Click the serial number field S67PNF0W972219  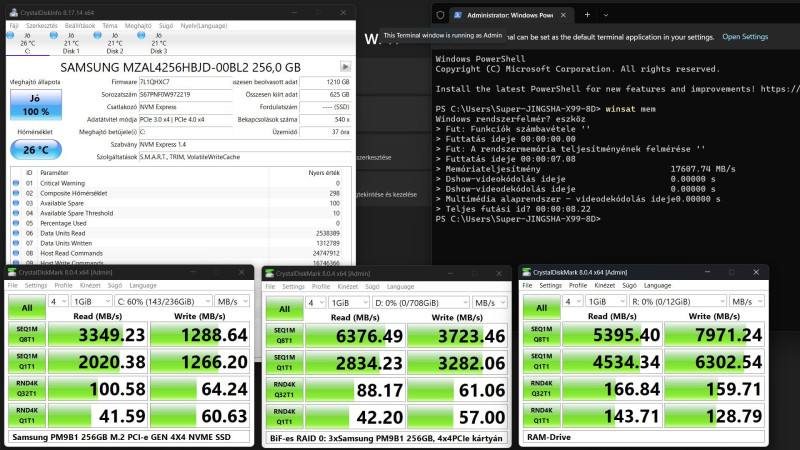(x=185, y=94)
